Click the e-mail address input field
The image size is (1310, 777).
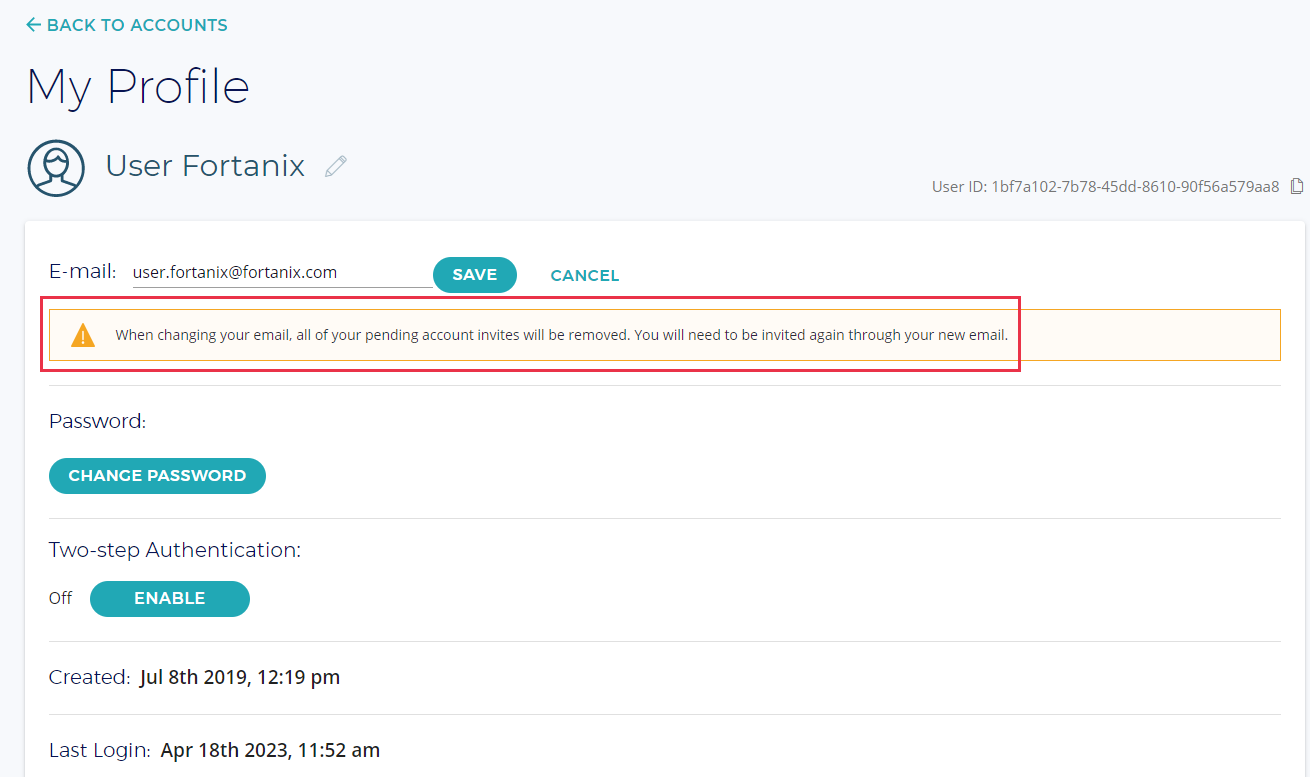click(x=280, y=273)
